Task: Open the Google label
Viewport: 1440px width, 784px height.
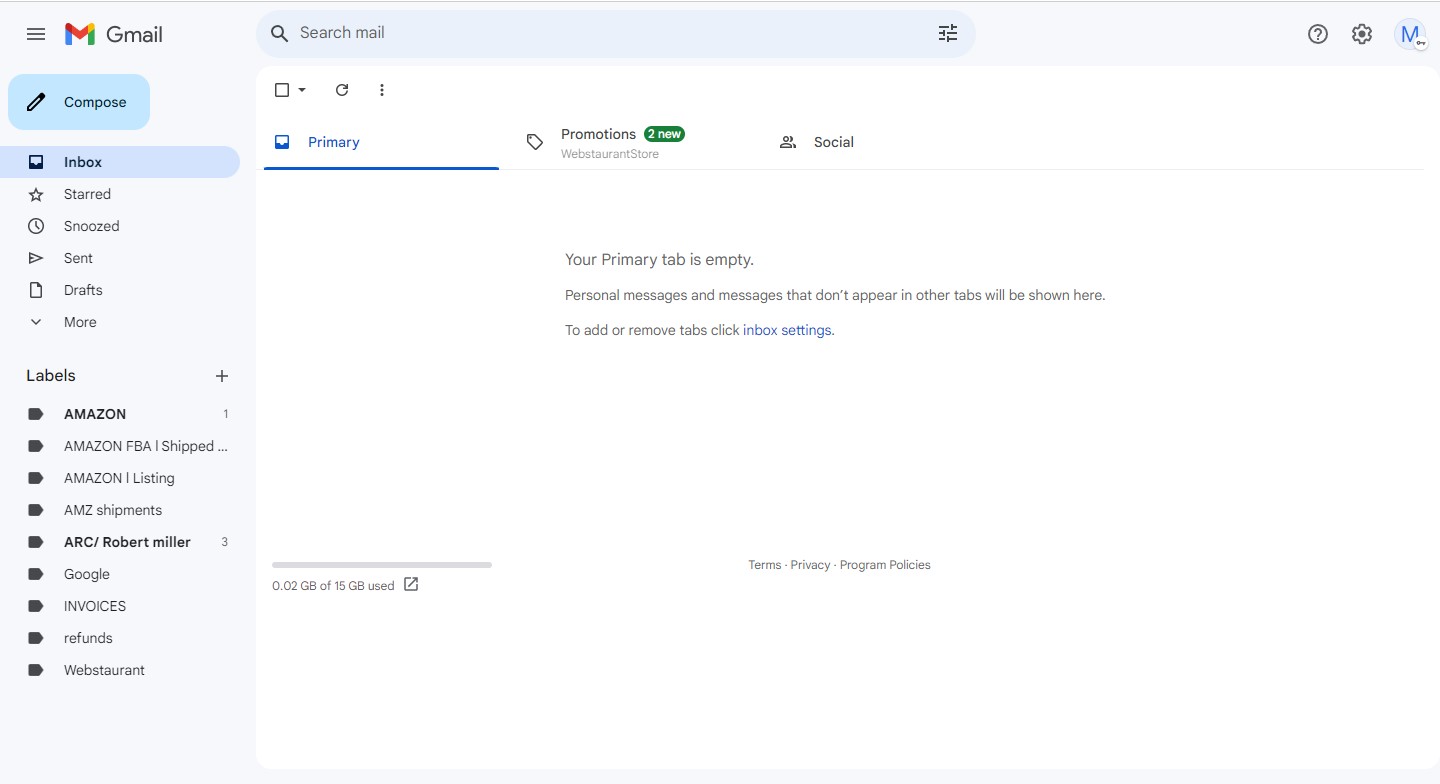Action: 120,574
